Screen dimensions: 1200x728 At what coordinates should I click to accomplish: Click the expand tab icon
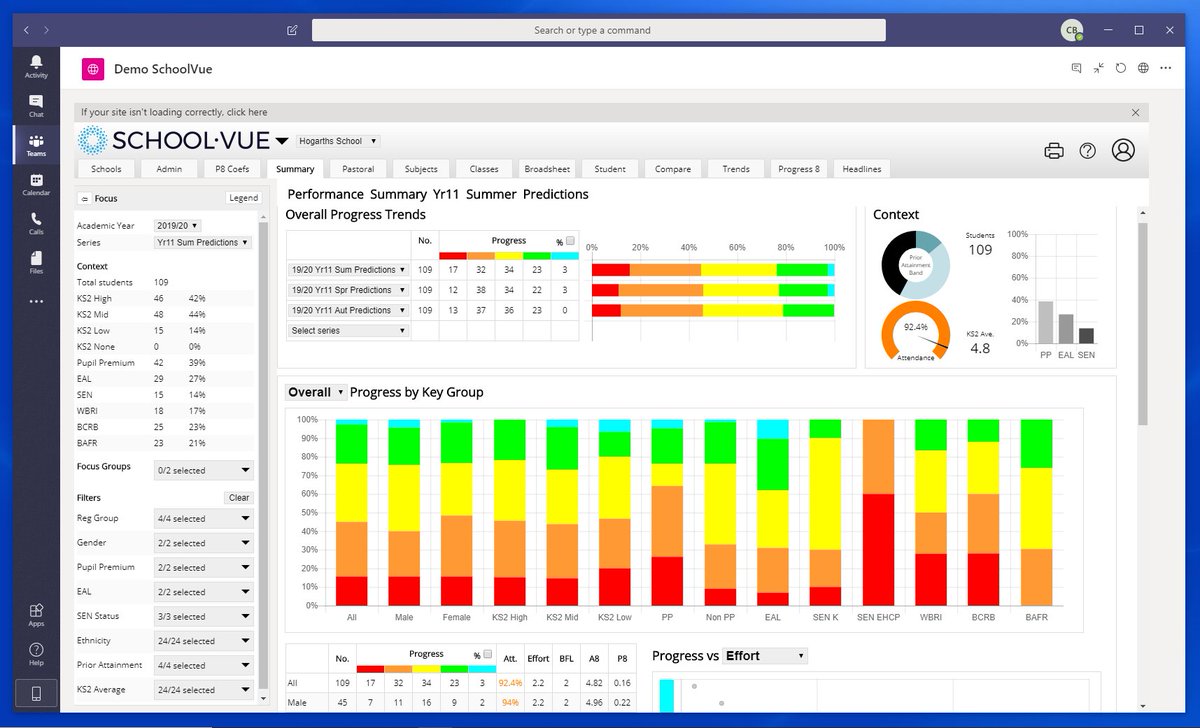tap(1099, 68)
